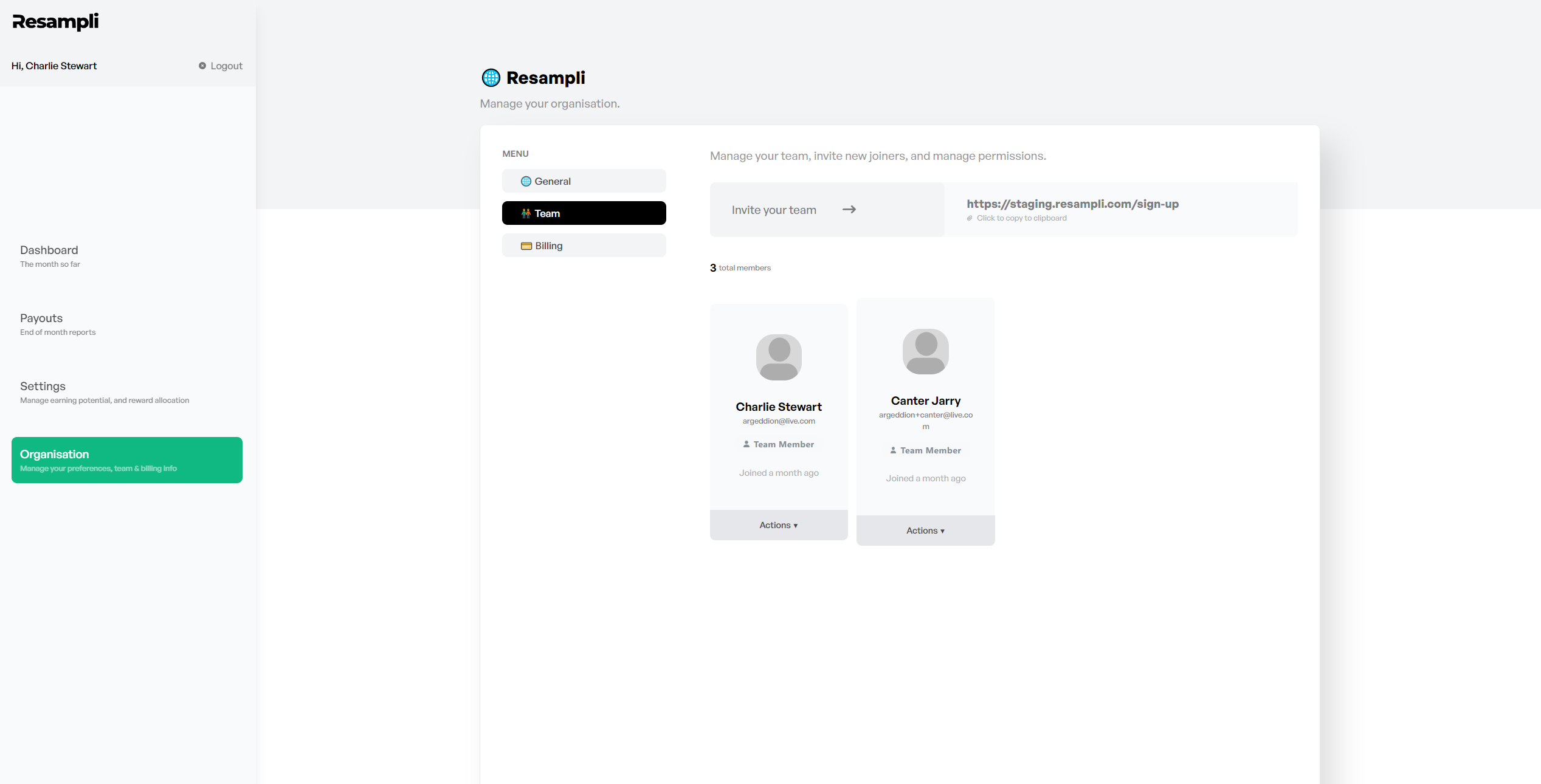Select the Team menu tab
This screenshot has height=784, width=1541.
(584, 213)
